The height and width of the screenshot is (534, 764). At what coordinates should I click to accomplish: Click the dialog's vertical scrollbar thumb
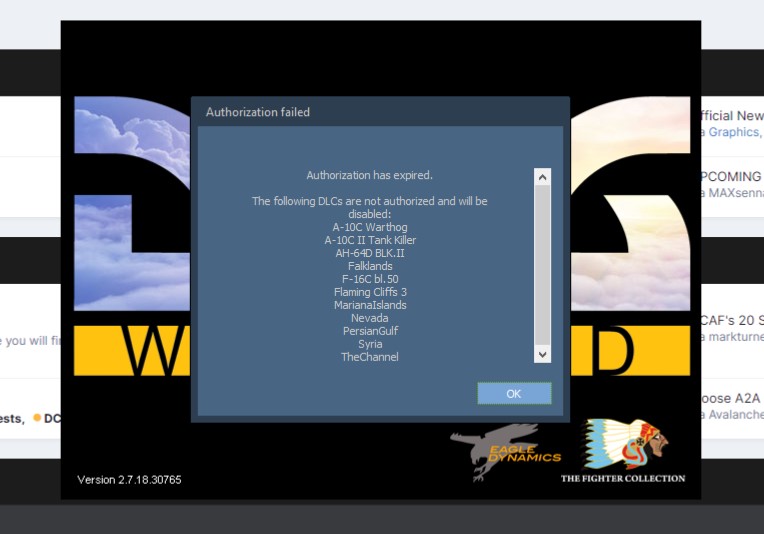coord(542,266)
